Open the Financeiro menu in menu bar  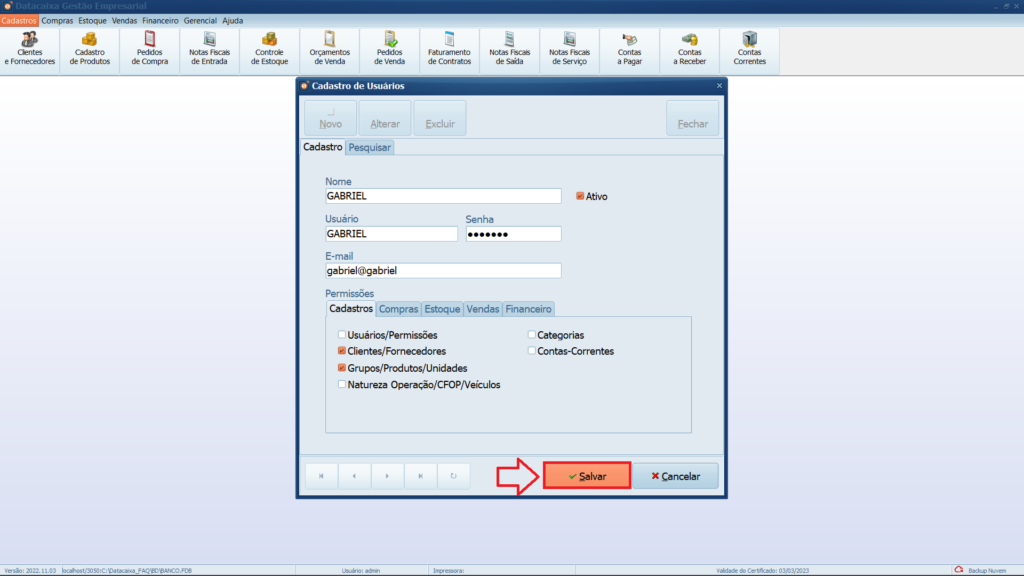(x=160, y=20)
